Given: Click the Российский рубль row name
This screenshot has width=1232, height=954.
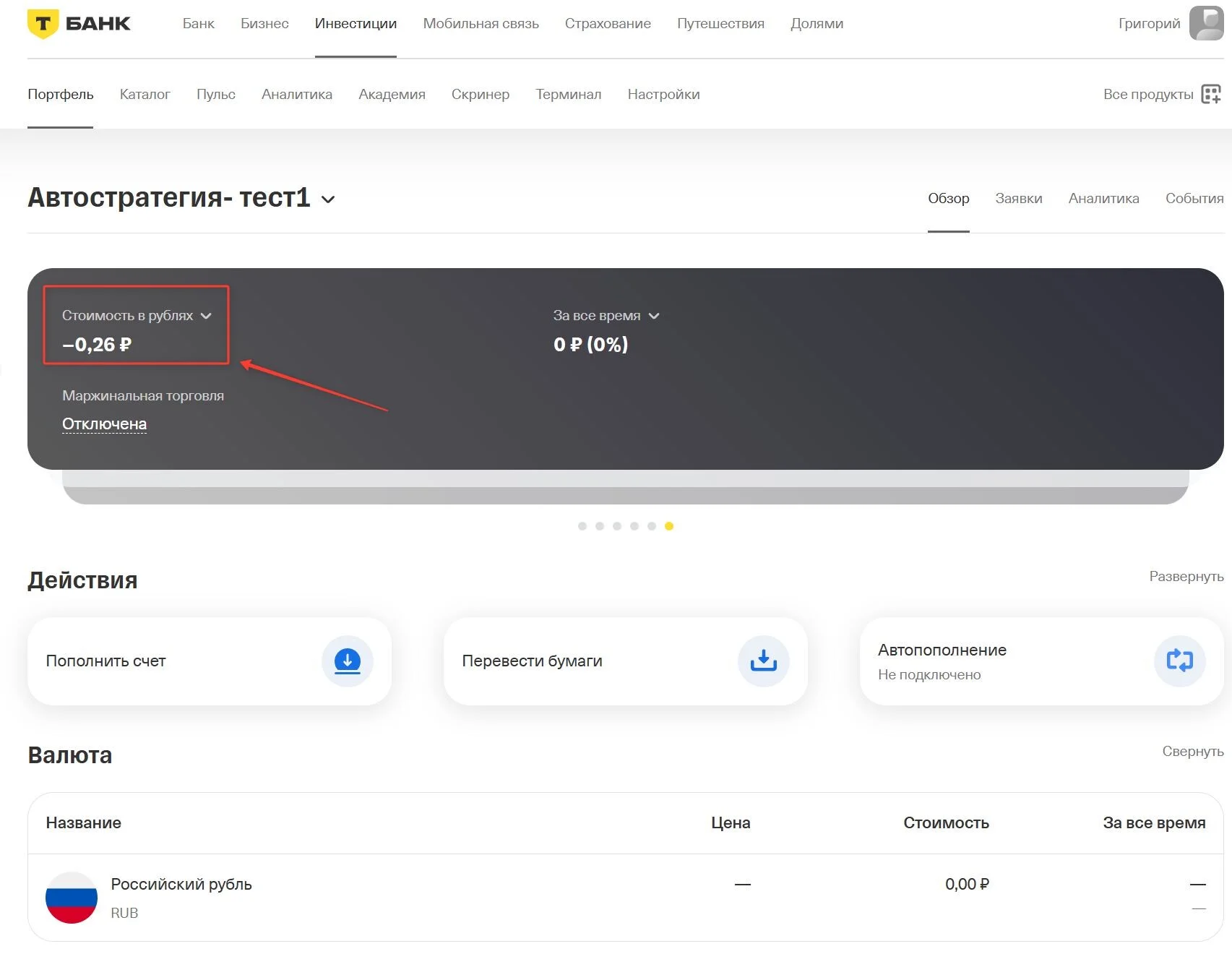Looking at the screenshot, I should tap(181, 884).
